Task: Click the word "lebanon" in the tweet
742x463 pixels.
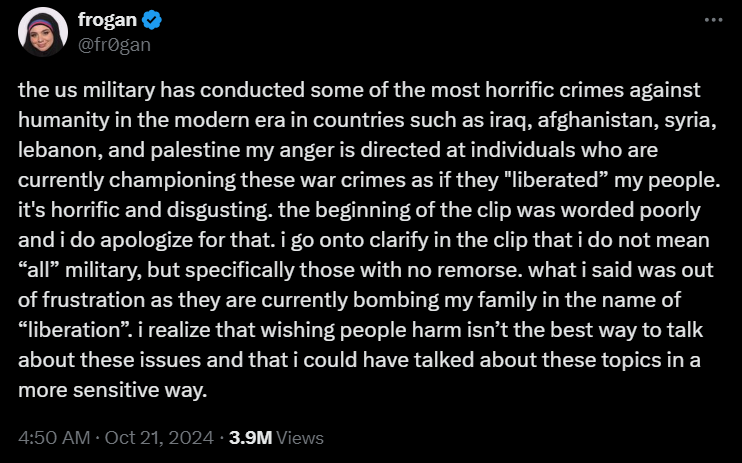Action: pyautogui.click(x=53, y=142)
